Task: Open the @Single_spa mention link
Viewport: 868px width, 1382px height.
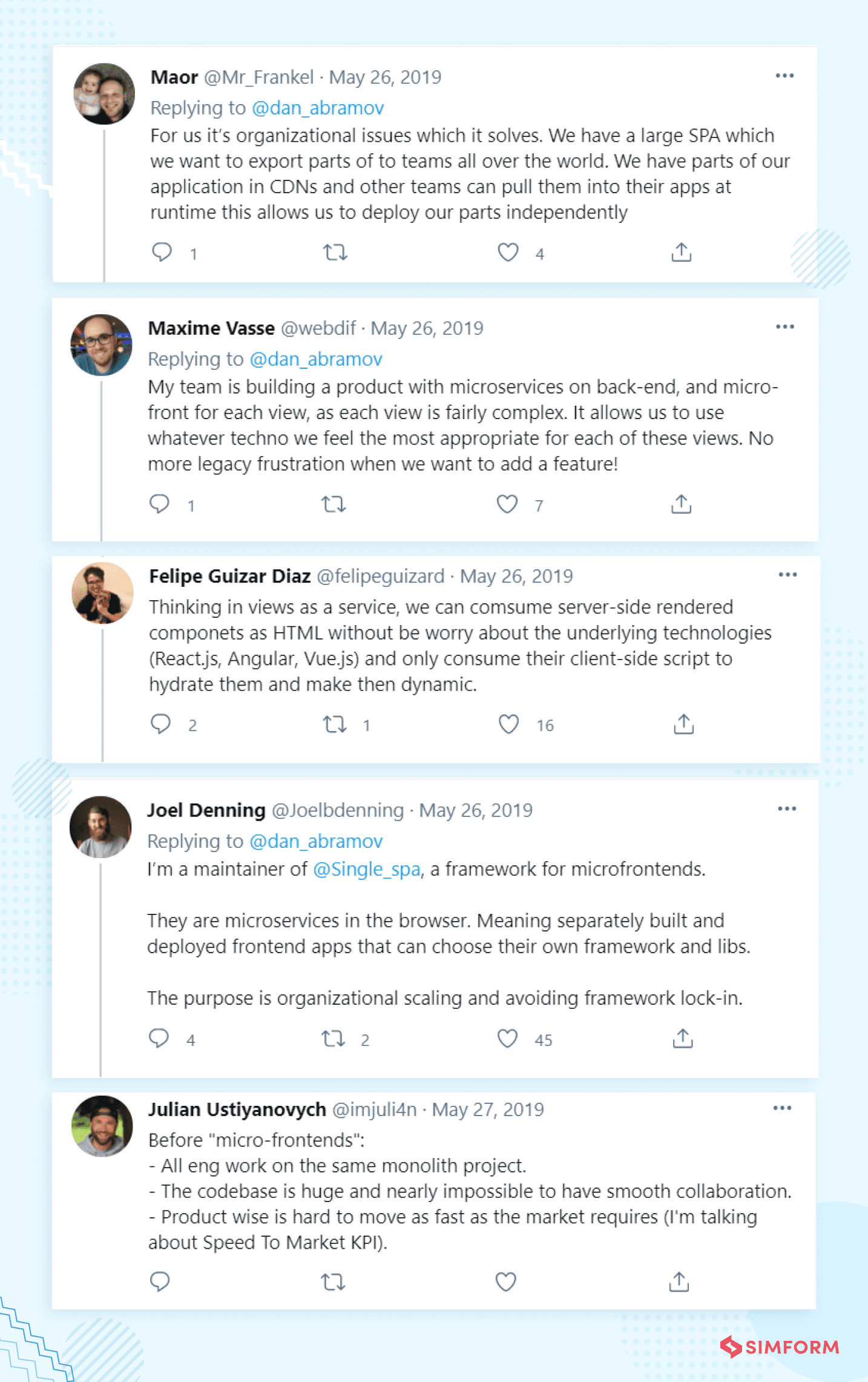Action: click(367, 869)
